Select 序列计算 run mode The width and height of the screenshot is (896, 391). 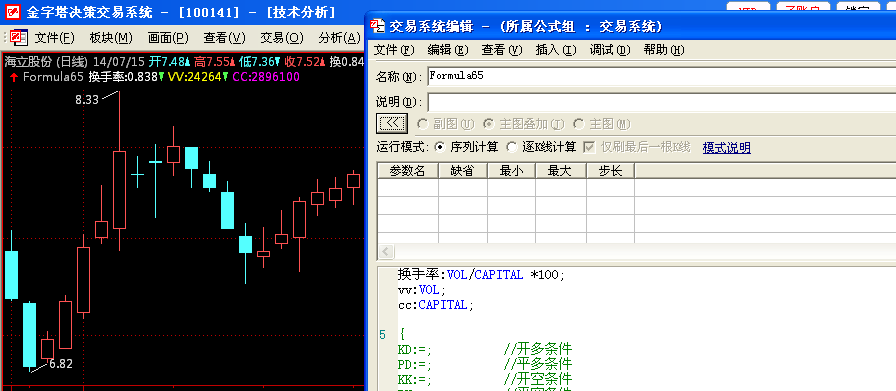click(466, 147)
